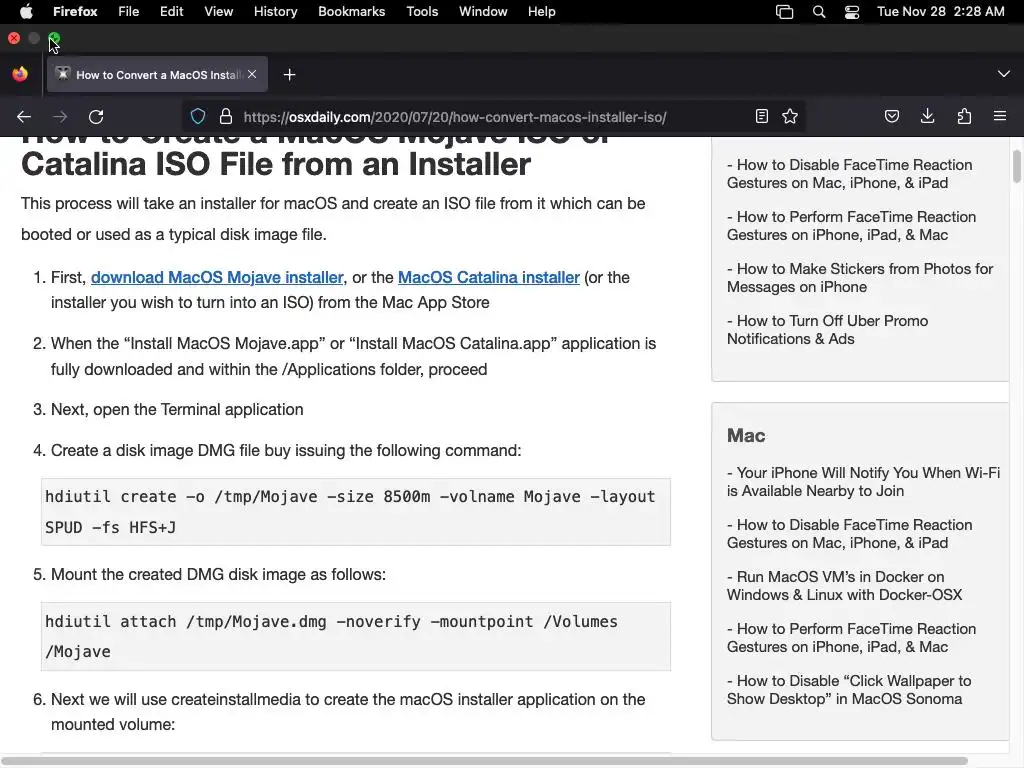Open a new tab with plus button
Viewport: 1024px width, 768px height.
pos(289,75)
